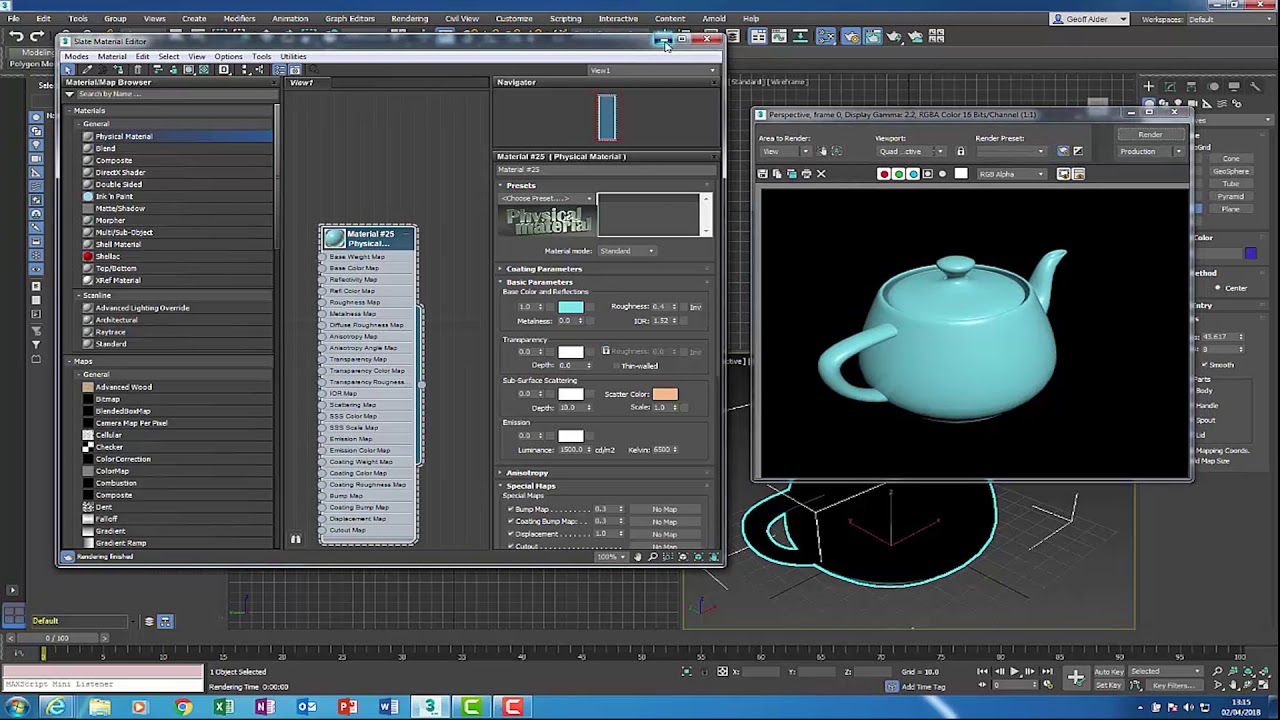Image resolution: width=1280 pixels, height=720 pixels.
Task: Open PowerPoint from the Windows taskbar
Action: point(347,708)
